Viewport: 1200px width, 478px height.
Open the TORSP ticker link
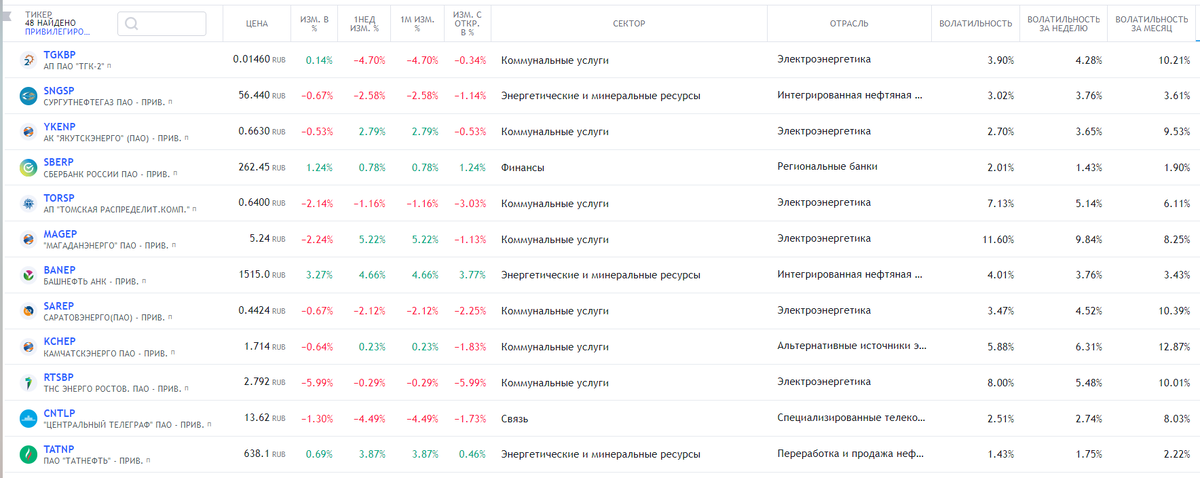(59, 199)
